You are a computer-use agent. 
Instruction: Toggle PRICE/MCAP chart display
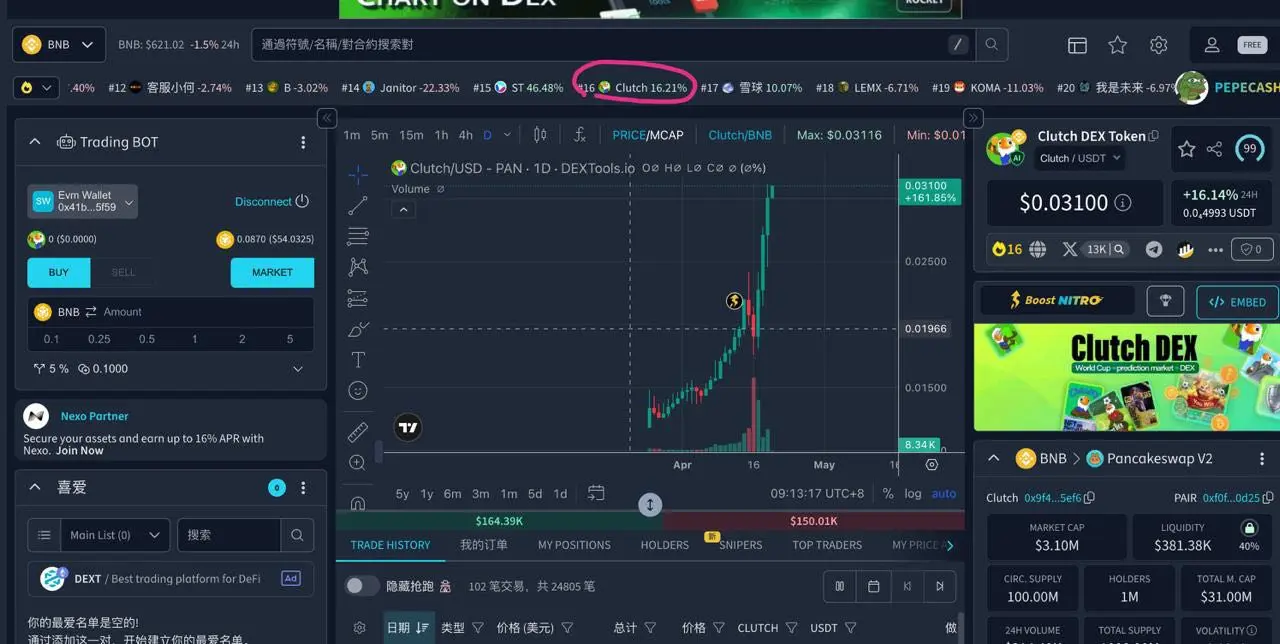pos(648,135)
